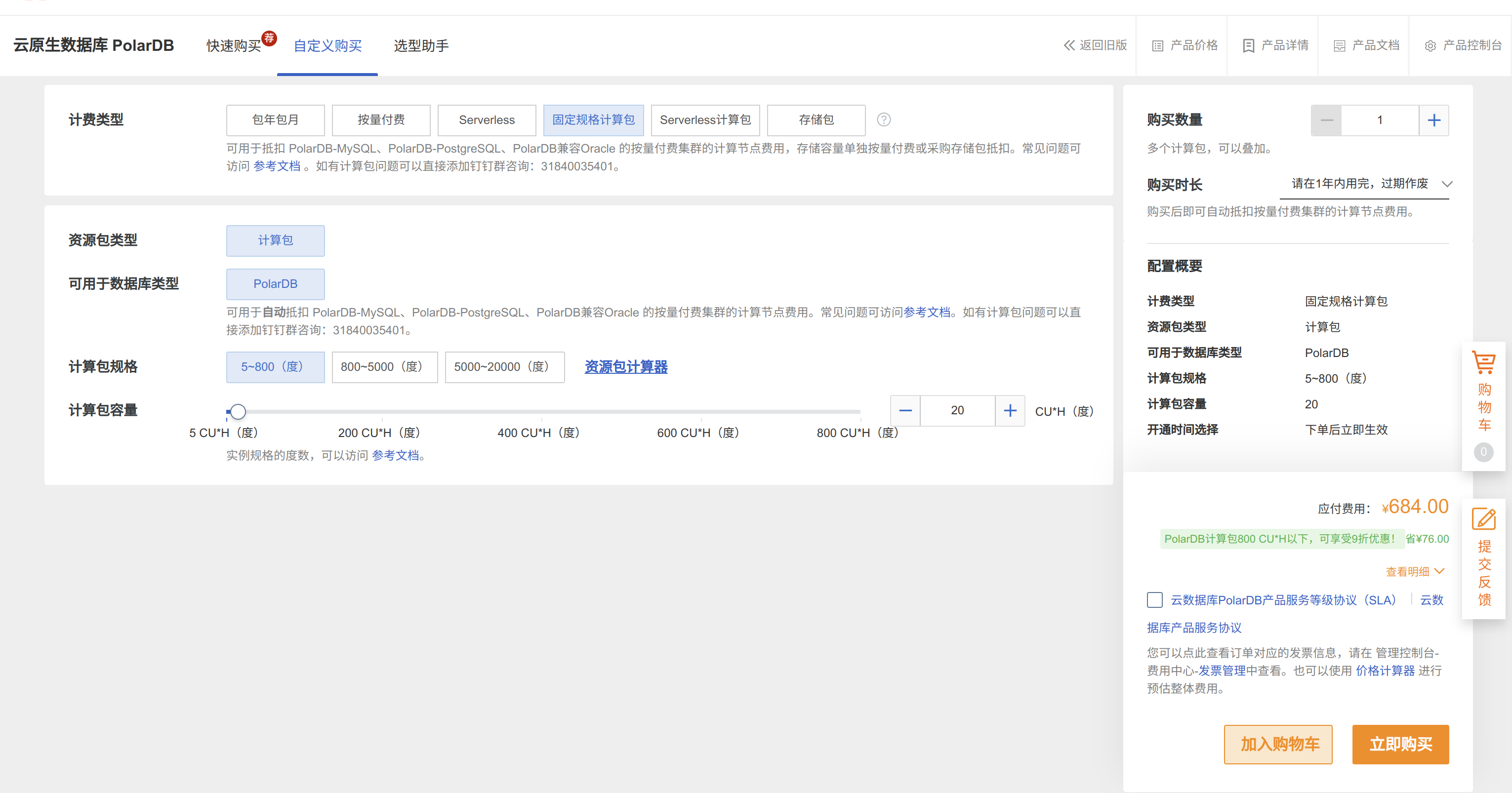Select 按量付费 billing type

[x=381, y=119]
